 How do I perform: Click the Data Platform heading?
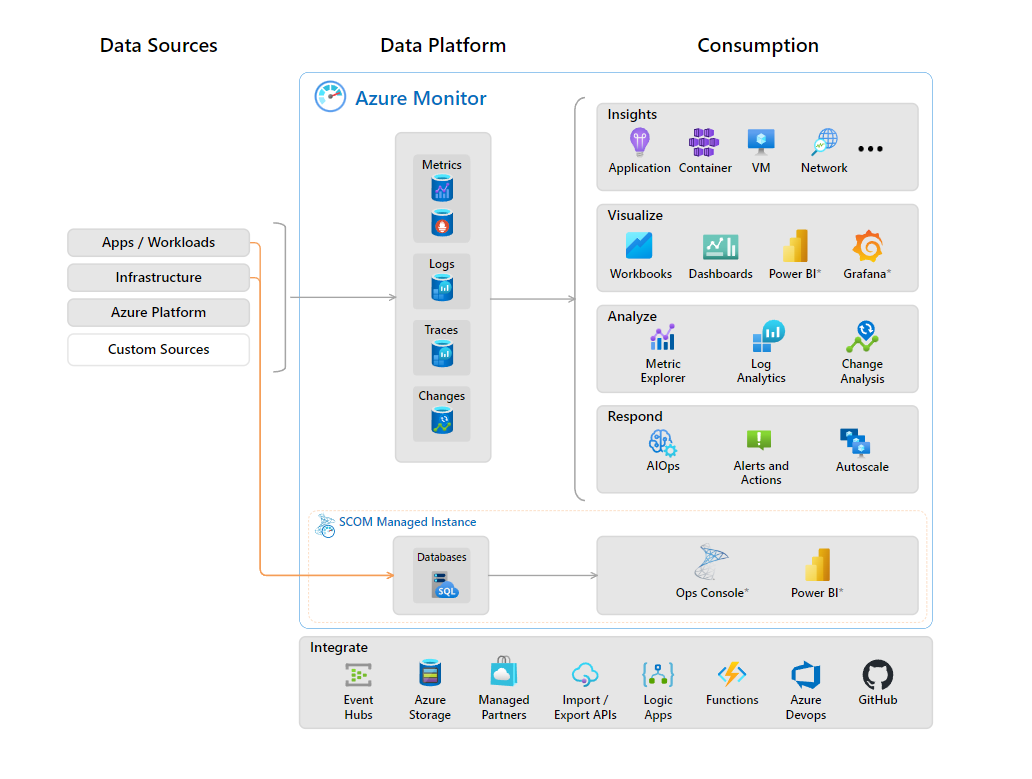click(x=443, y=45)
